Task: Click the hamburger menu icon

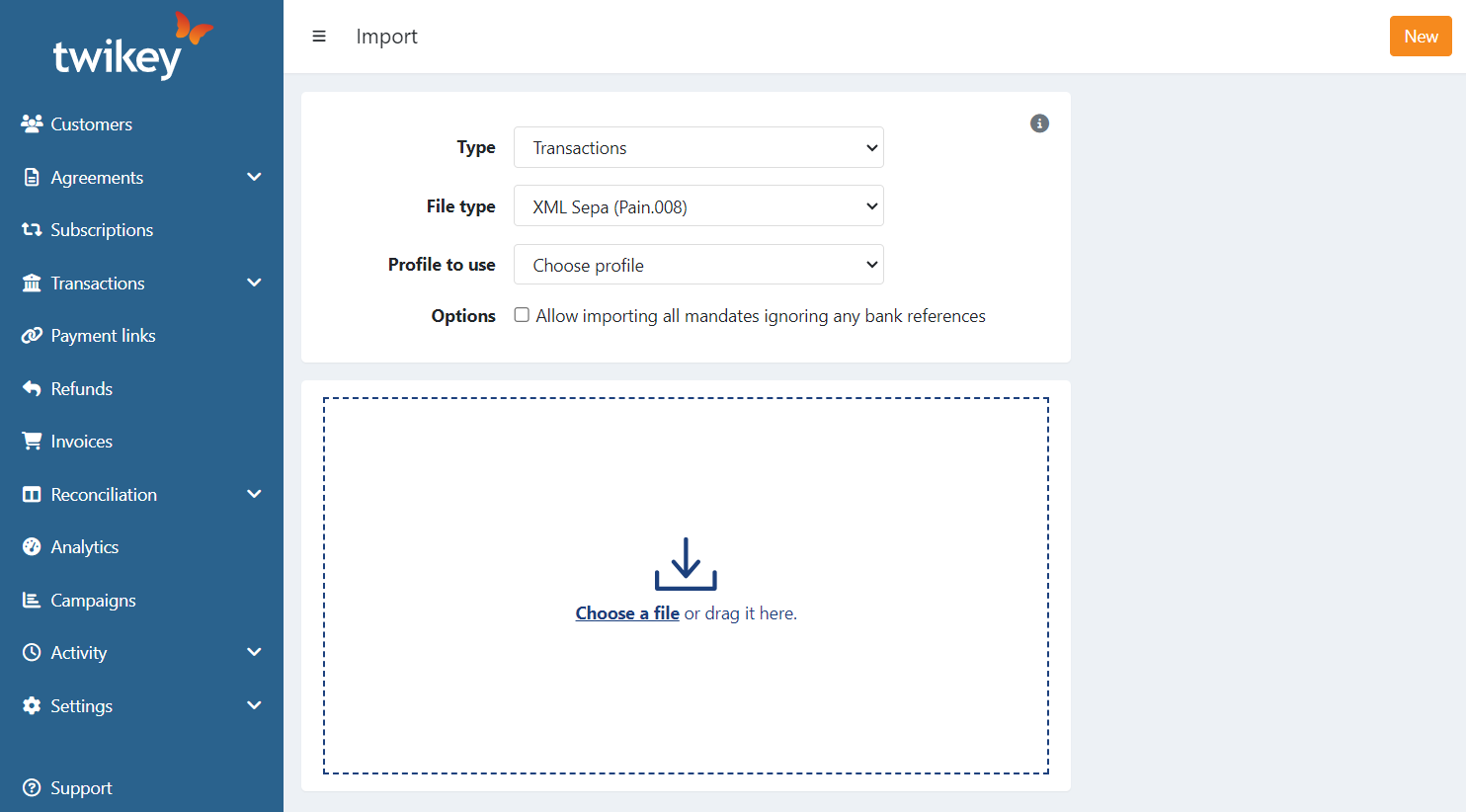Action: click(319, 37)
